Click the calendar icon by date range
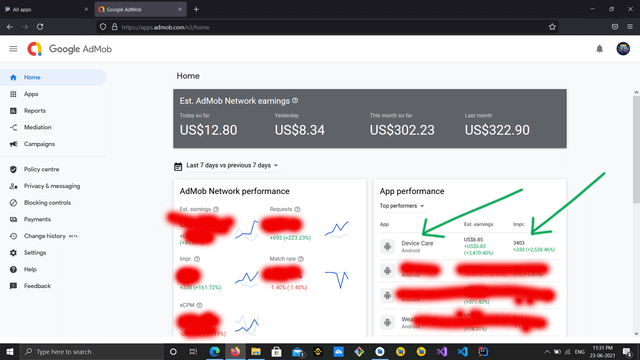 click(178, 166)
